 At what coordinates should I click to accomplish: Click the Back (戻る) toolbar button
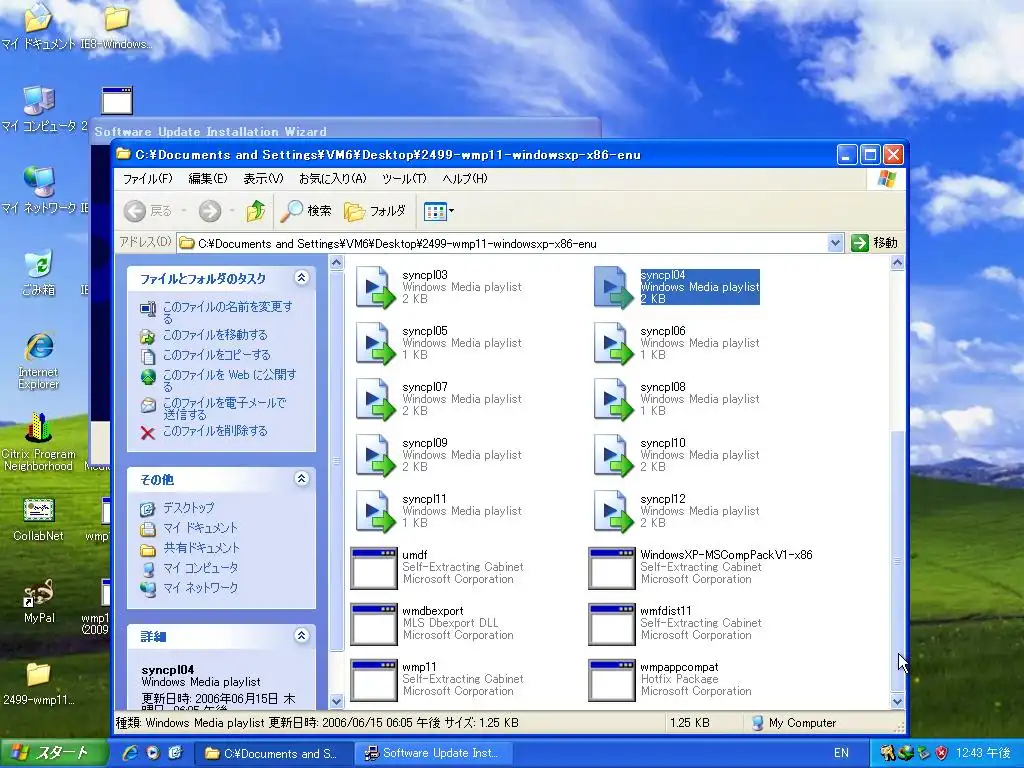coord(149,211)
